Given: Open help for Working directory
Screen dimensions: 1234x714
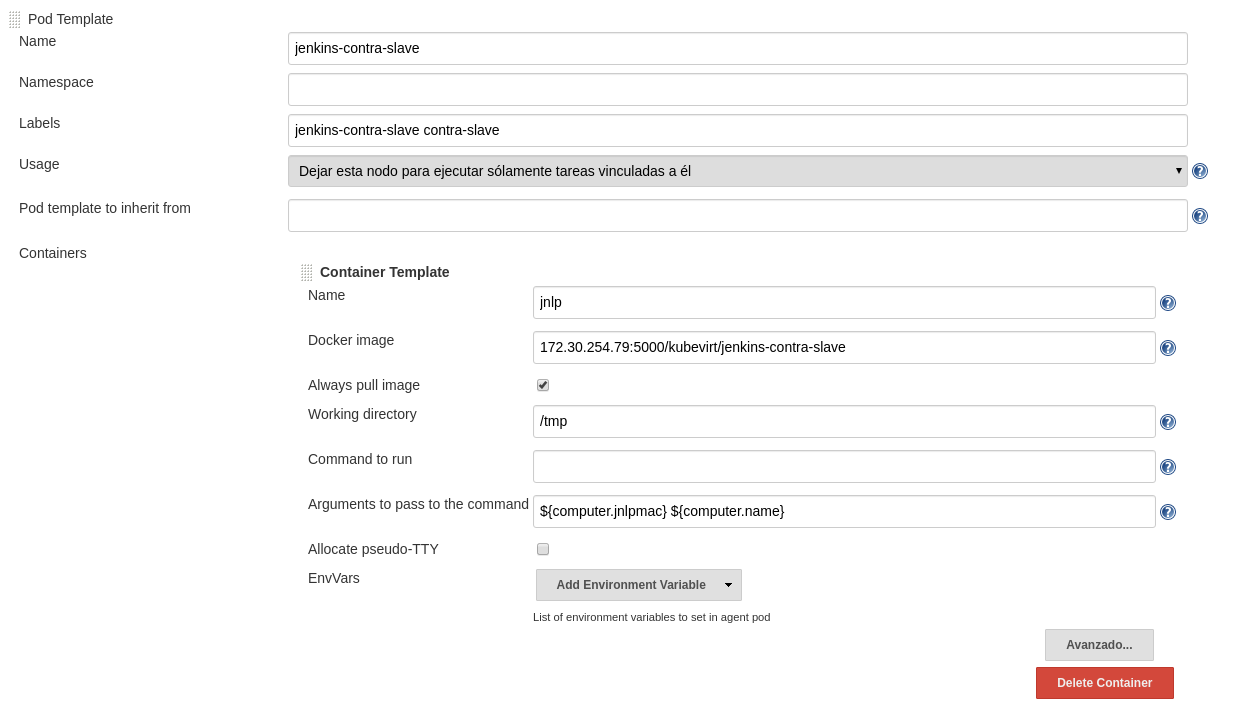Looking at the screenshot, I should tap(1167, 421).
